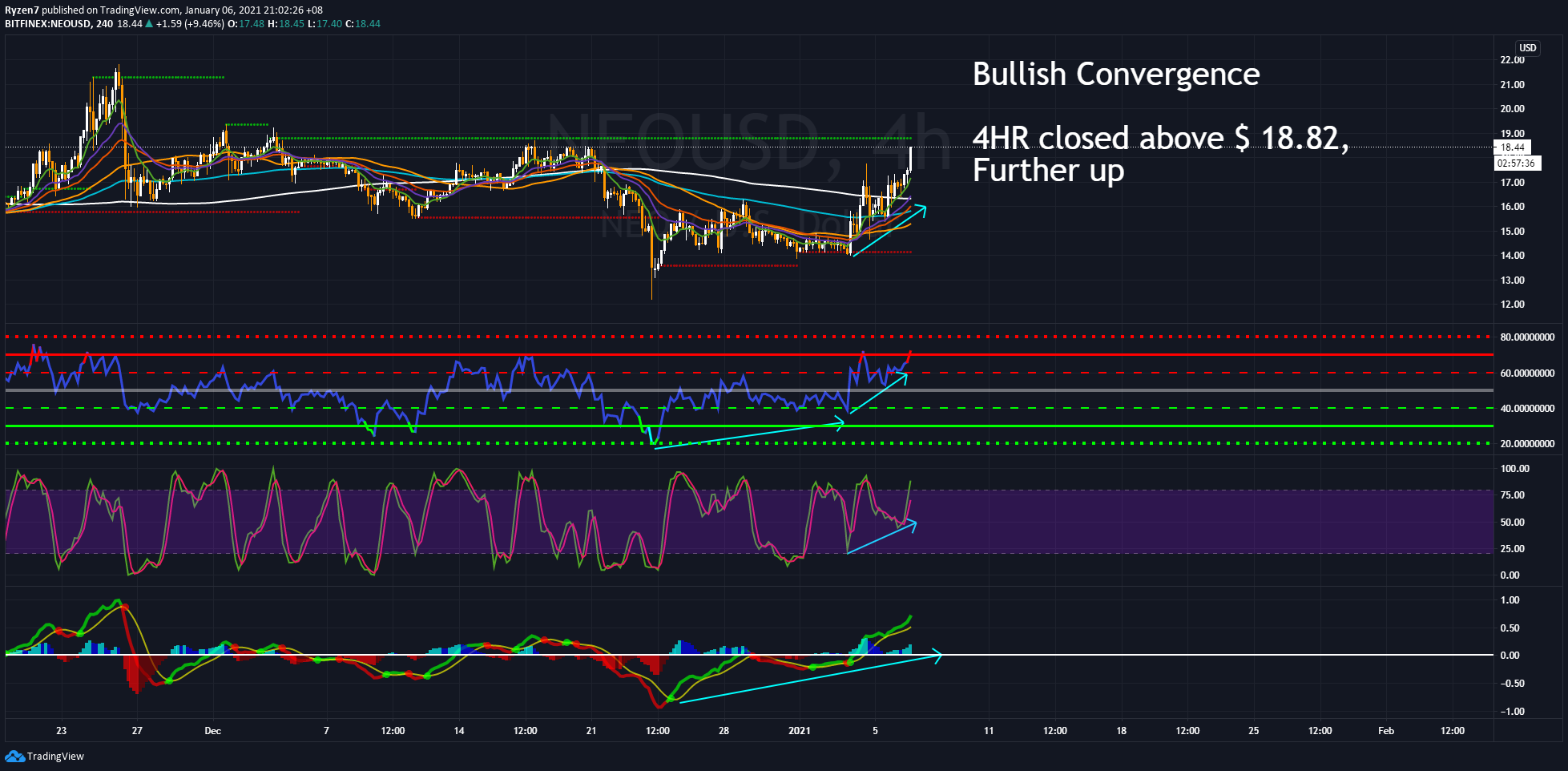Click the RSI 60.00000000 axis label
The height and width of the screenshot is (771, 1568).
click(x=1527, y=373)
